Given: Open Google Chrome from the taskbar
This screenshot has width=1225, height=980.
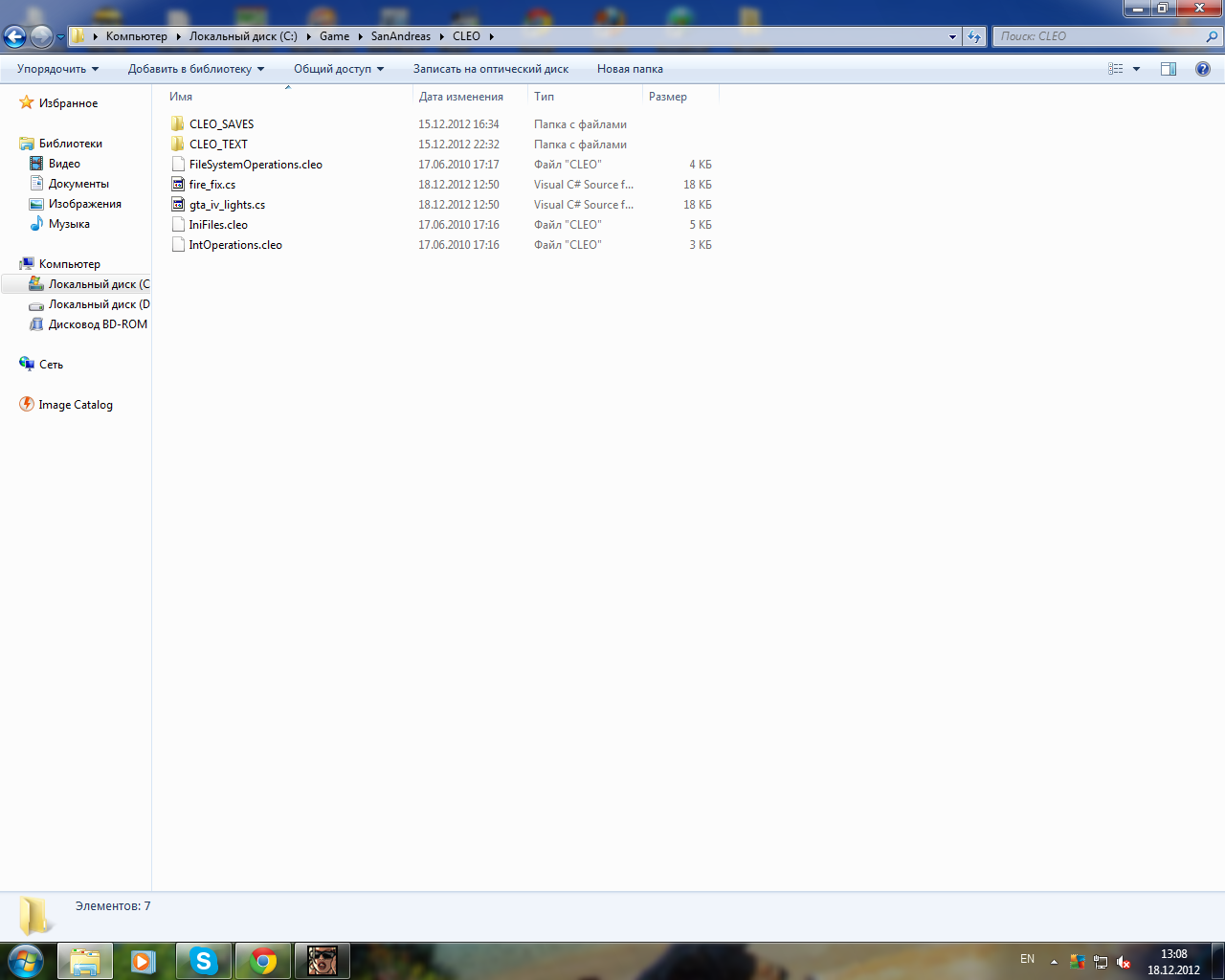Looking at the screenshot, I should tap(263, 961).
